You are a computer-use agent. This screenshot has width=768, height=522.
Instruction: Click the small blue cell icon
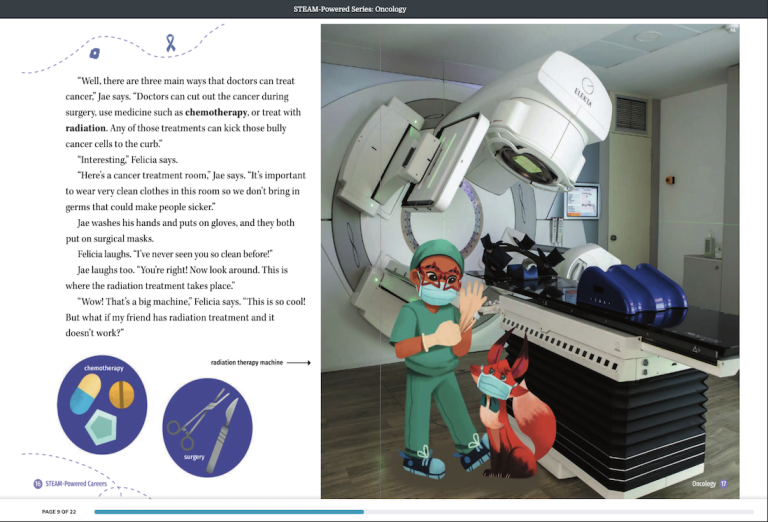95,53
